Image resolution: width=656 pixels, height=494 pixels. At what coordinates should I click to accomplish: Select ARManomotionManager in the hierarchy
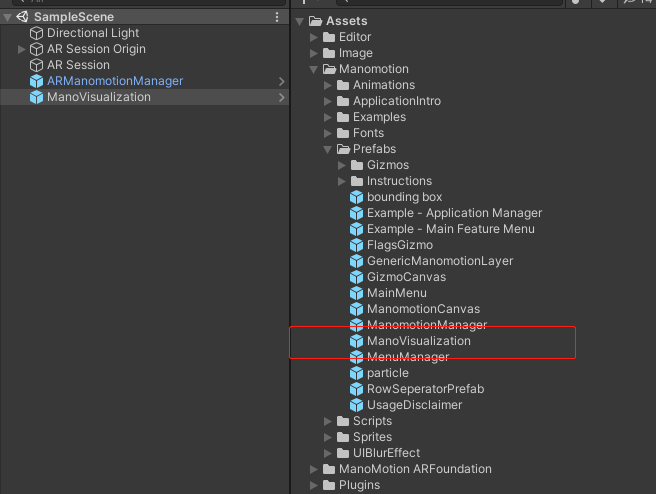[115, 81]
